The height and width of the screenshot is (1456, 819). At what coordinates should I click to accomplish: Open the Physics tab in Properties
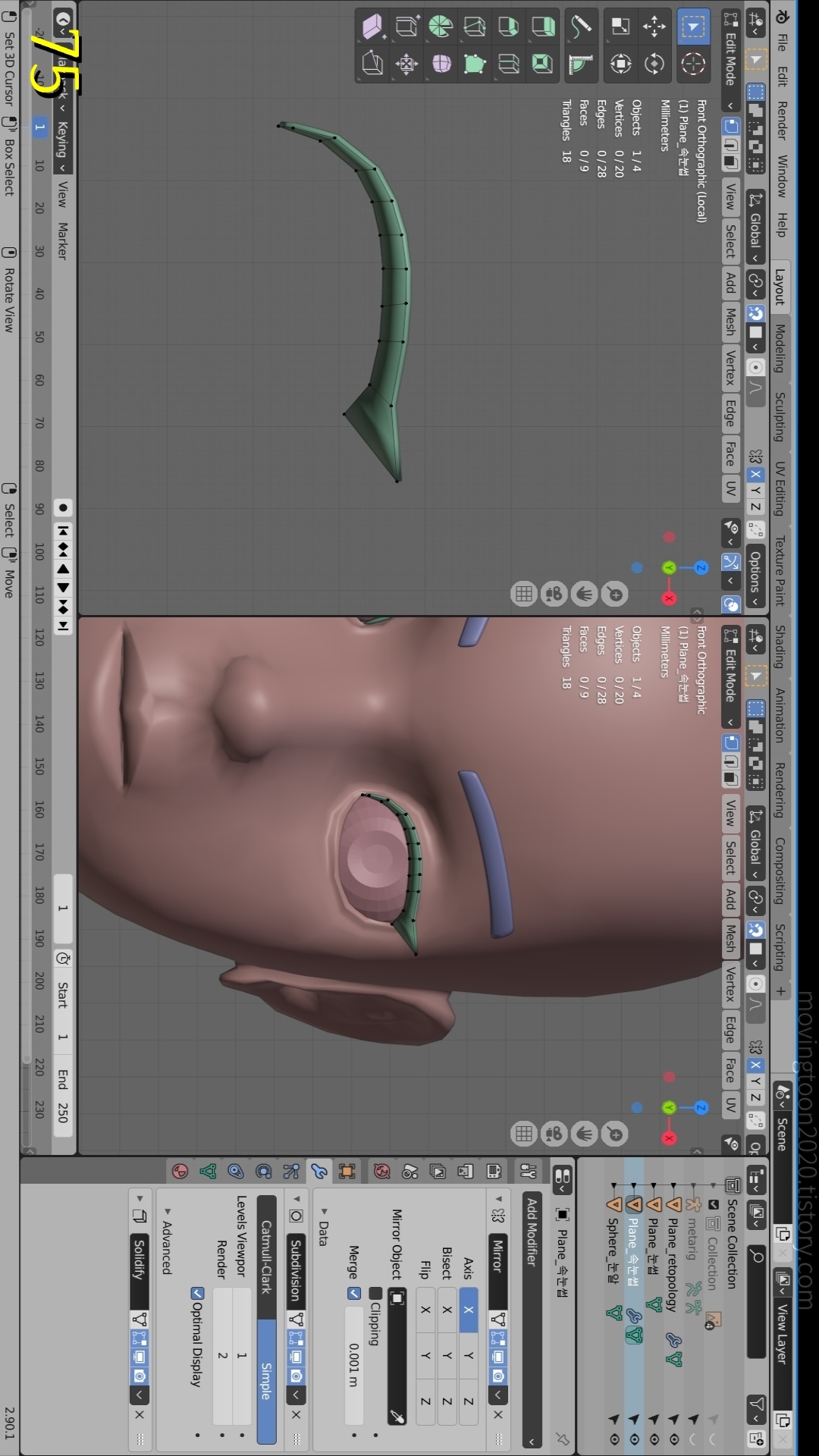coord(263,1172)
